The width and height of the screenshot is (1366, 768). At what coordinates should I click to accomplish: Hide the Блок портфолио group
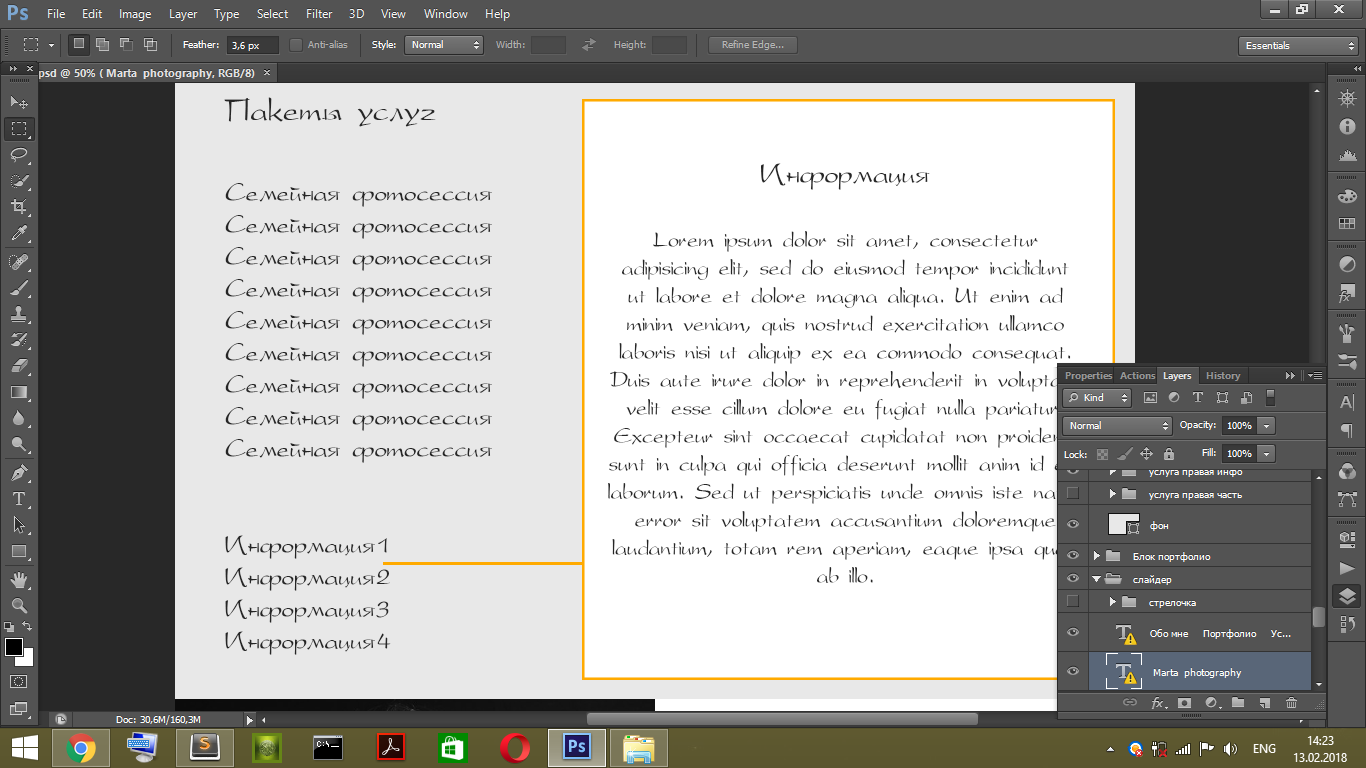click(x=1073, y=556)
